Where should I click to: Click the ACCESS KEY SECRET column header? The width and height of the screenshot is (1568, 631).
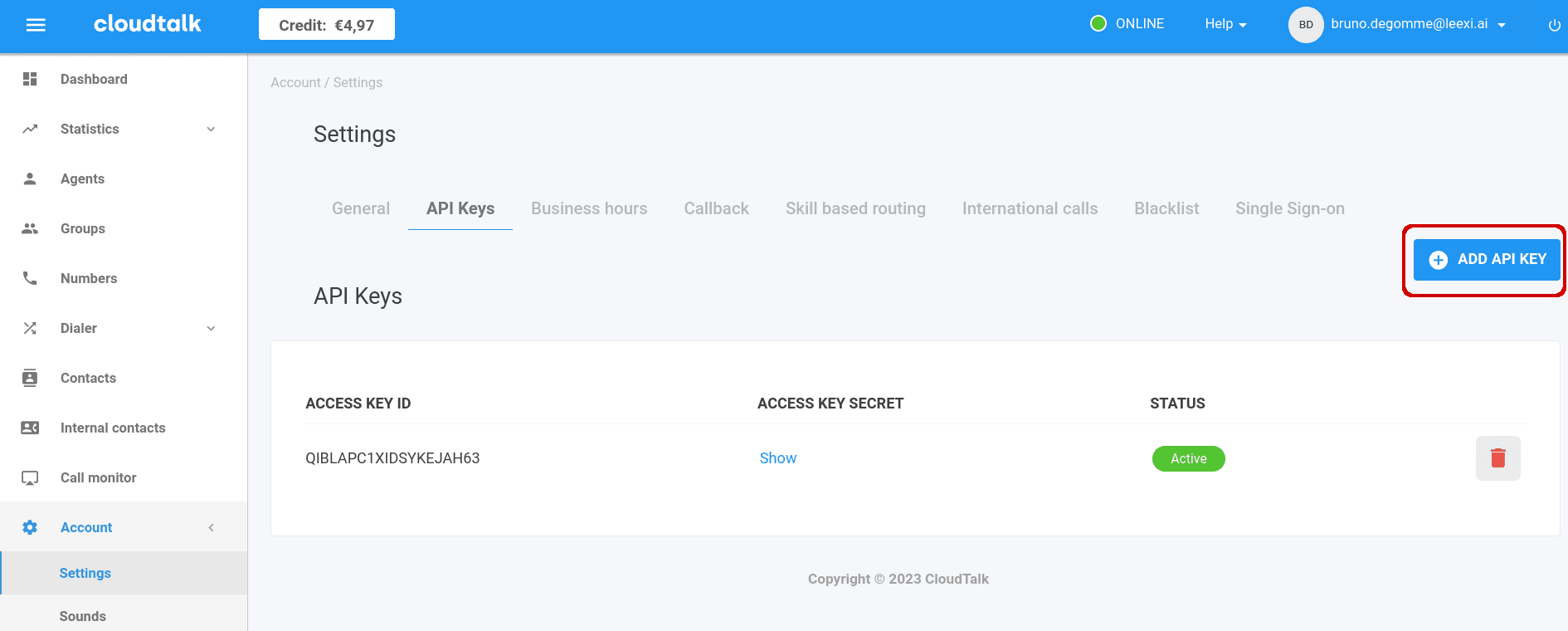tap(830, 404)
